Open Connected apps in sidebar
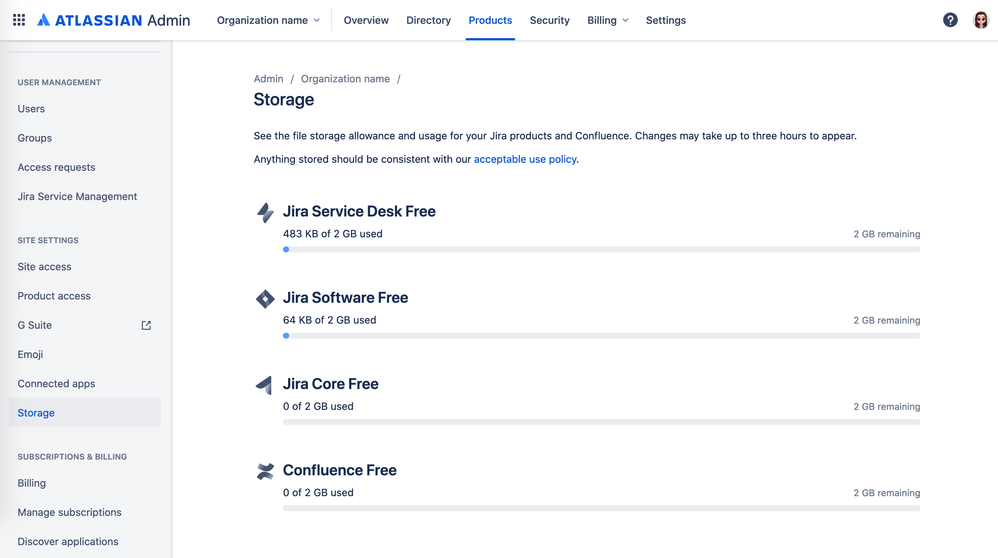This screenshot has width=998, height=558. (x=85, y=384)
